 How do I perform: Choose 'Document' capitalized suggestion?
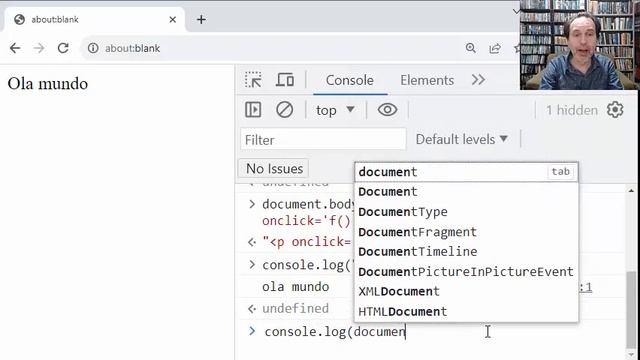(467, 191)
